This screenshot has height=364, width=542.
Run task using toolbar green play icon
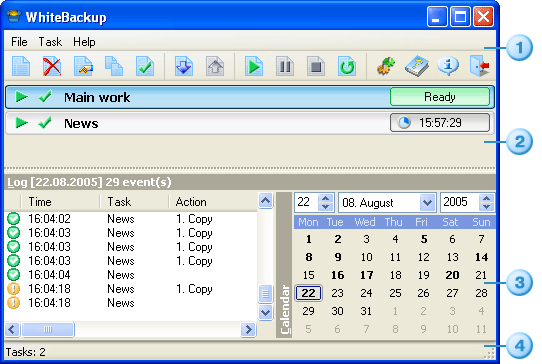(254, 66)
